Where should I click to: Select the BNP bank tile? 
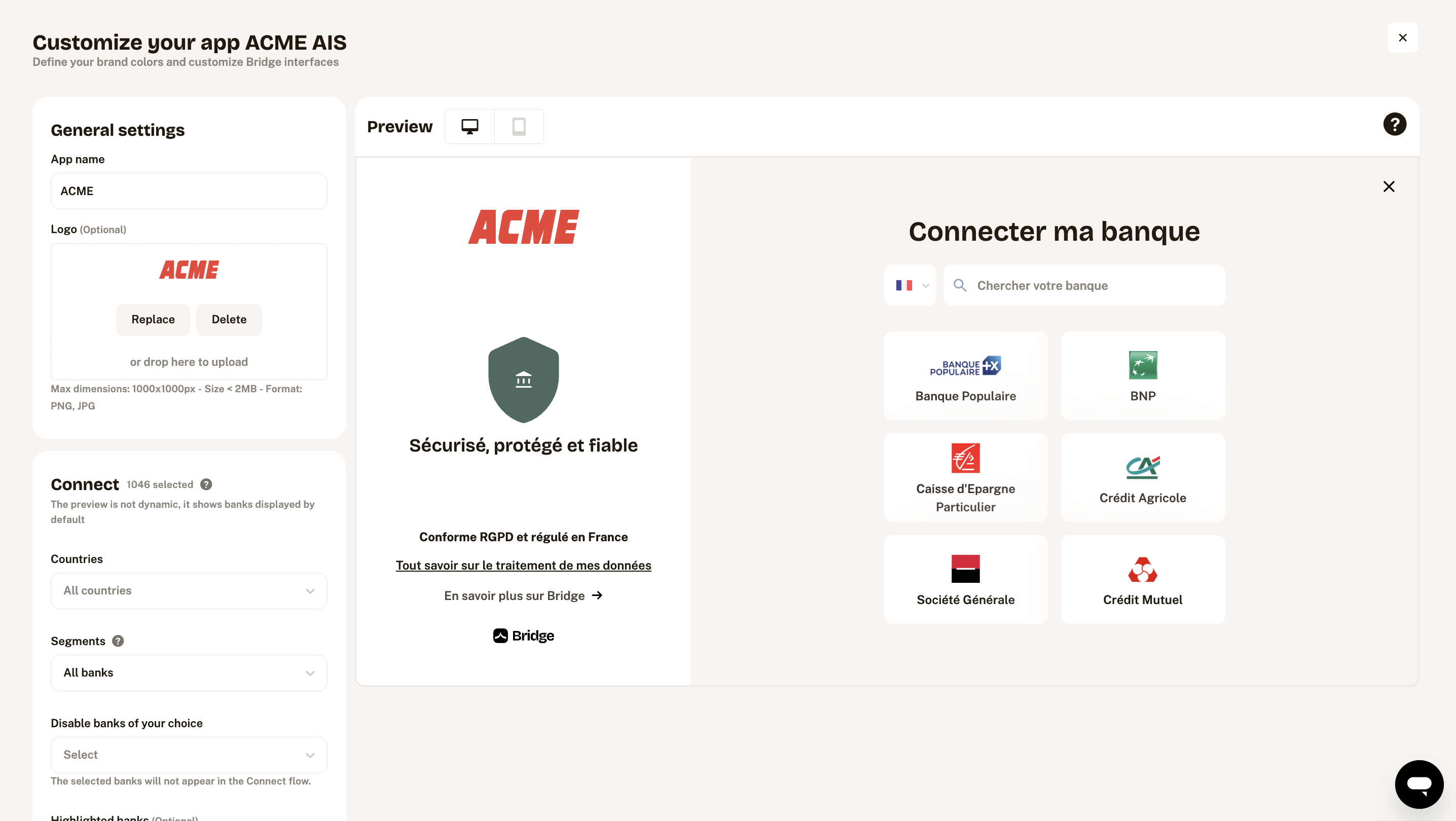(1142, 376)
